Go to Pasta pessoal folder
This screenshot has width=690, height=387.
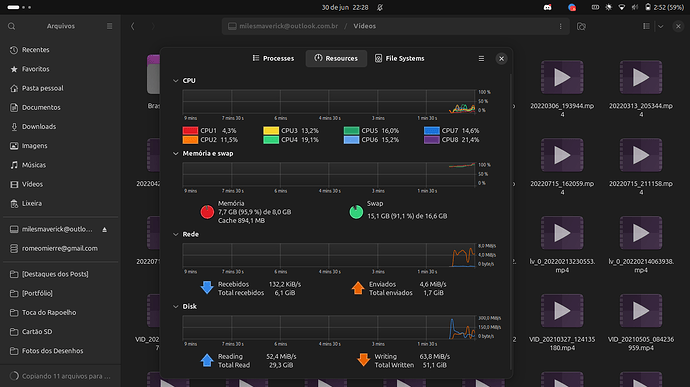(60, 88)
